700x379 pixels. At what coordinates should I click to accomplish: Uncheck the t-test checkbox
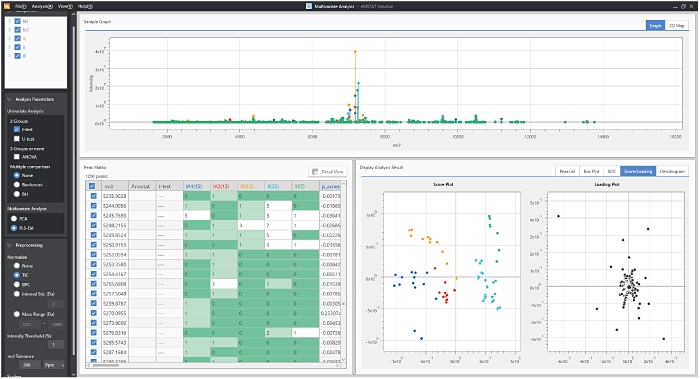coord(17,129)
